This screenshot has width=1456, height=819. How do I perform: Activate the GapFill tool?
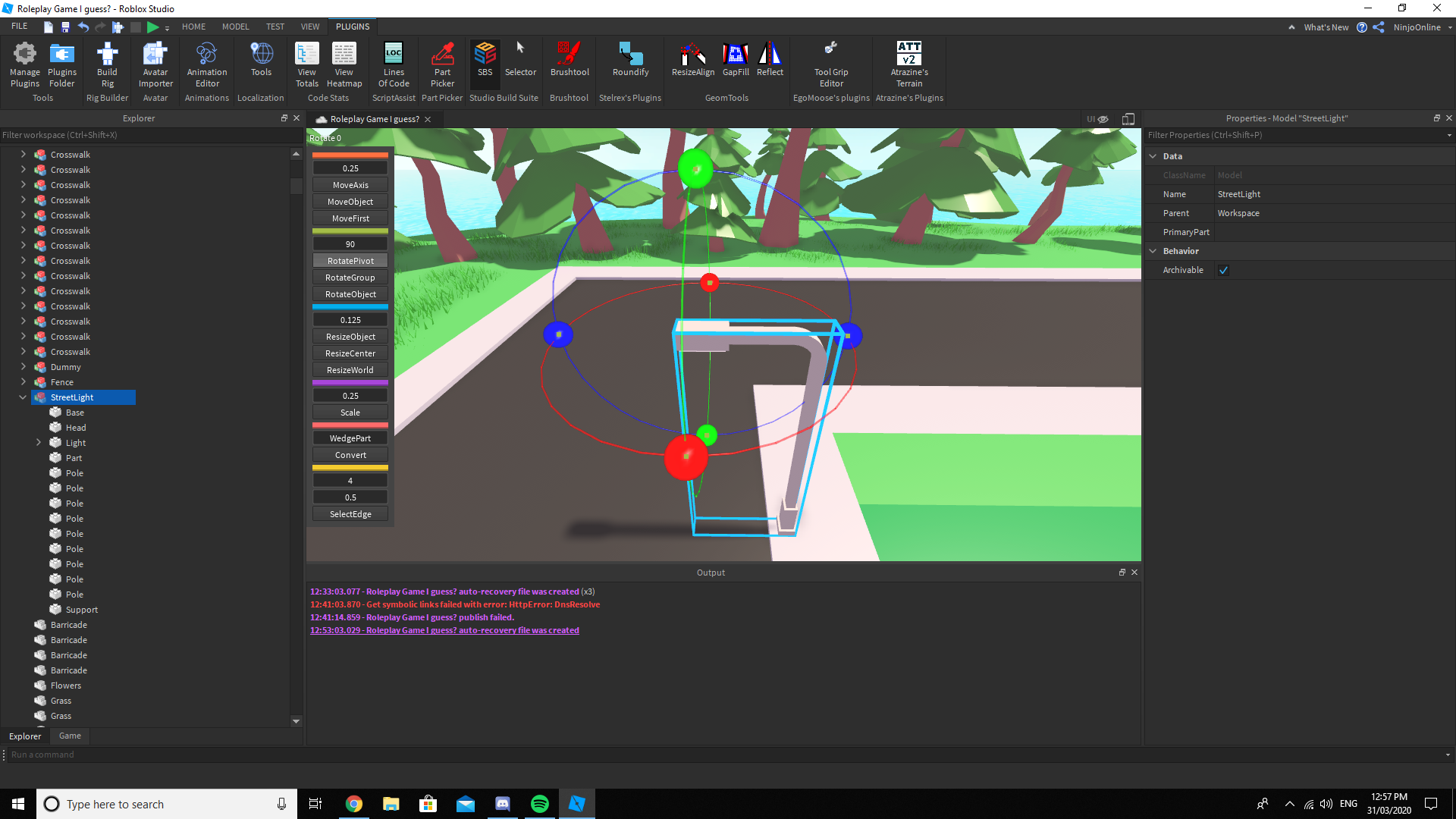(x=736, y=59)
